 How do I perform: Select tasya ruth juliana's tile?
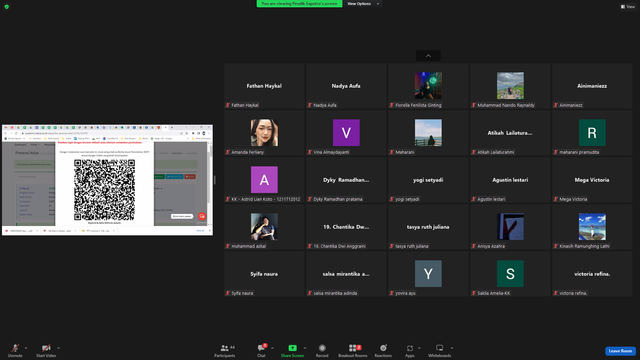[x=428, y=227]
